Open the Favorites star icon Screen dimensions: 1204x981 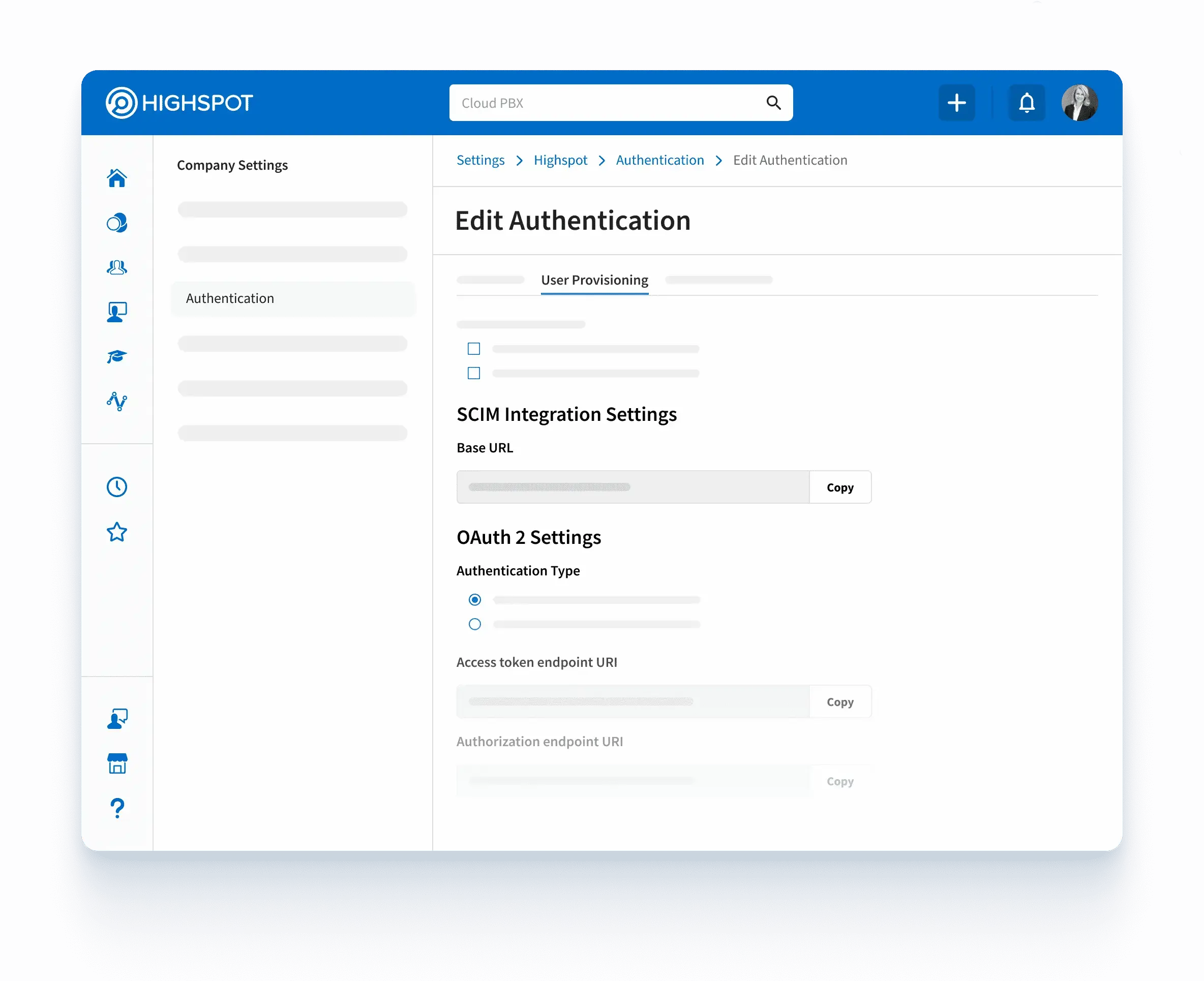tap(117, 532)
